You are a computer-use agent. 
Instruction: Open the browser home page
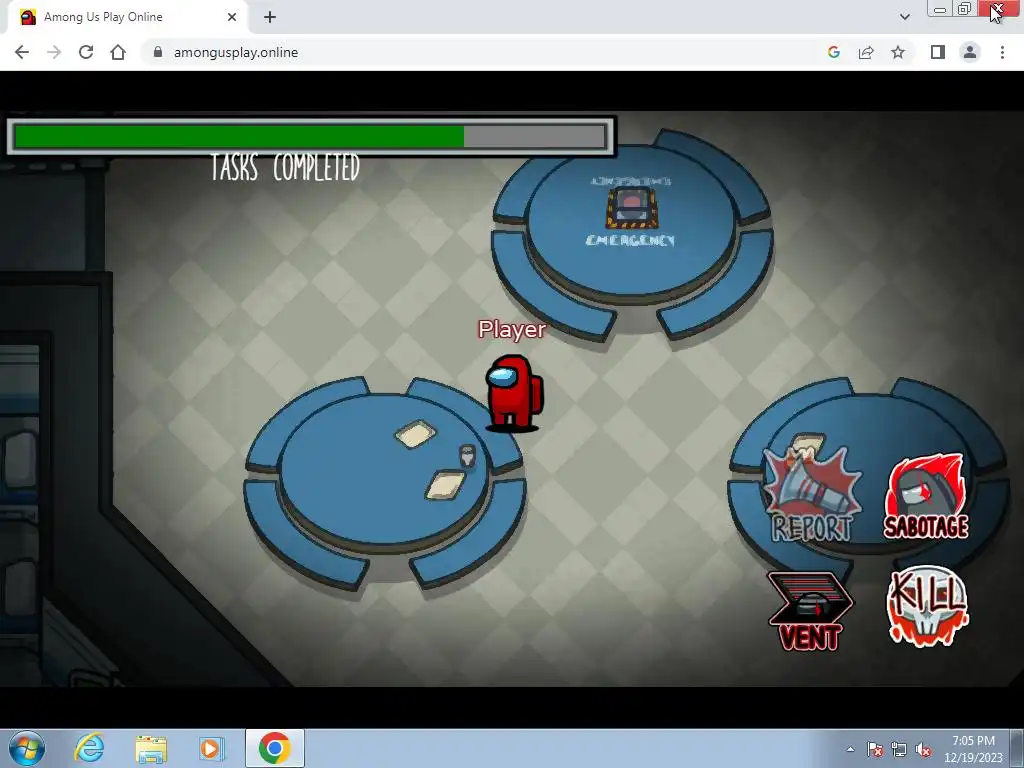point(118,52)
